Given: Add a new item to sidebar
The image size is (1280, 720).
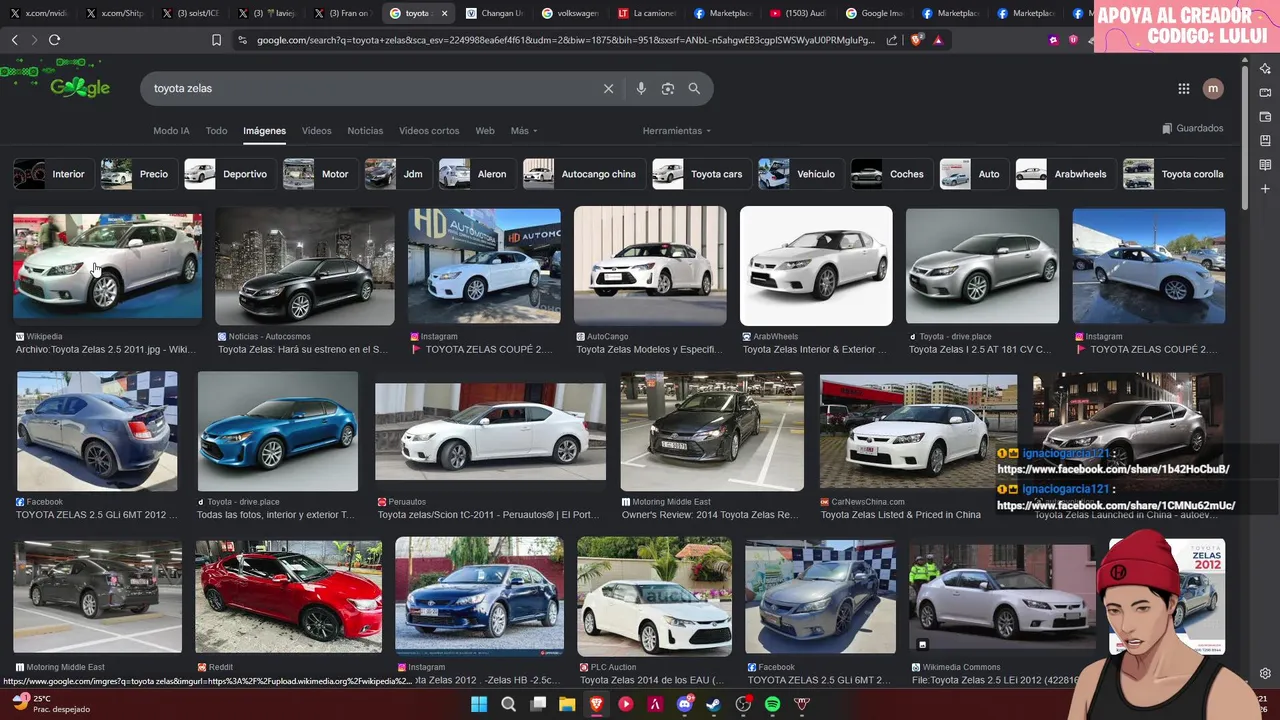Looking at the screenshot, I should pyautogui.click(x=1265, y=189).
